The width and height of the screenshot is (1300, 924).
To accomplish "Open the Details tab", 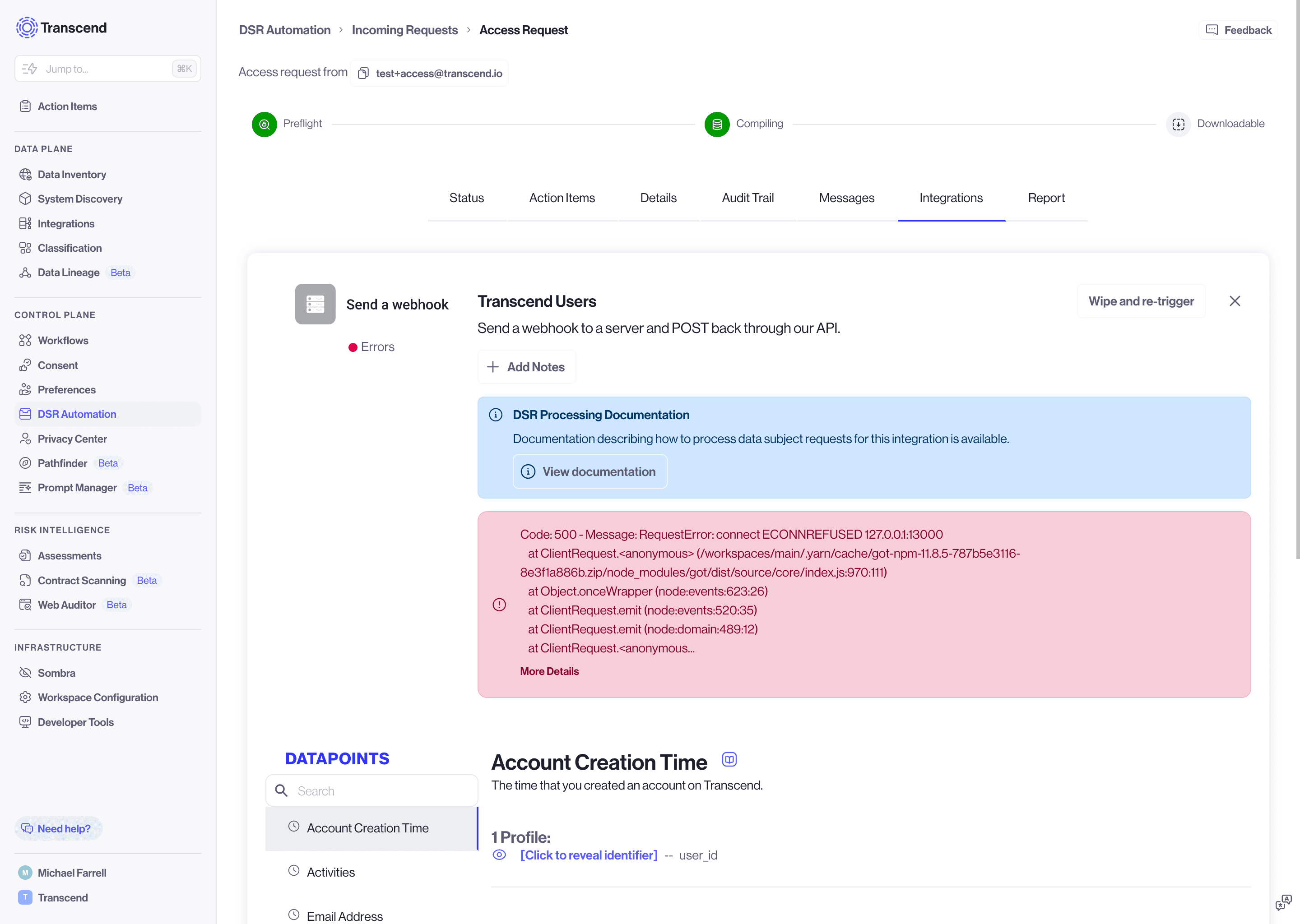I will pyautogui.click(x=659, y=198).
